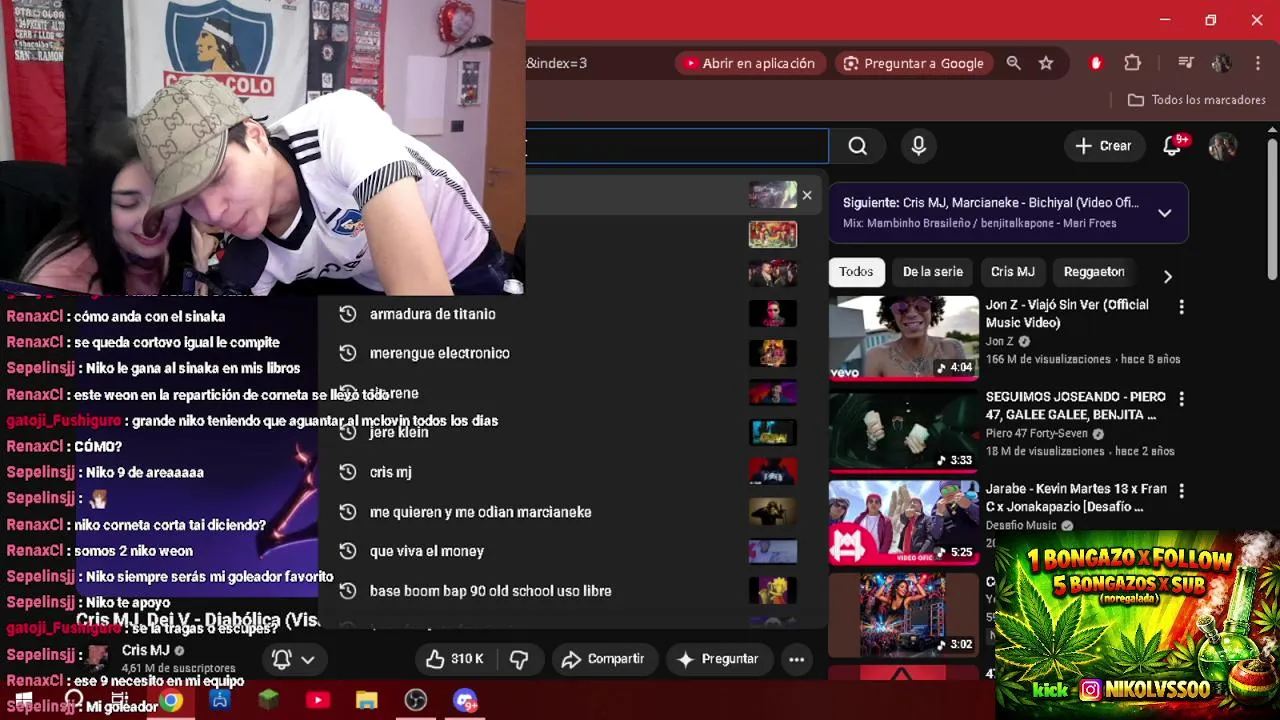Open YouTube notifications bell with 9+ badge

(1173, 146)
